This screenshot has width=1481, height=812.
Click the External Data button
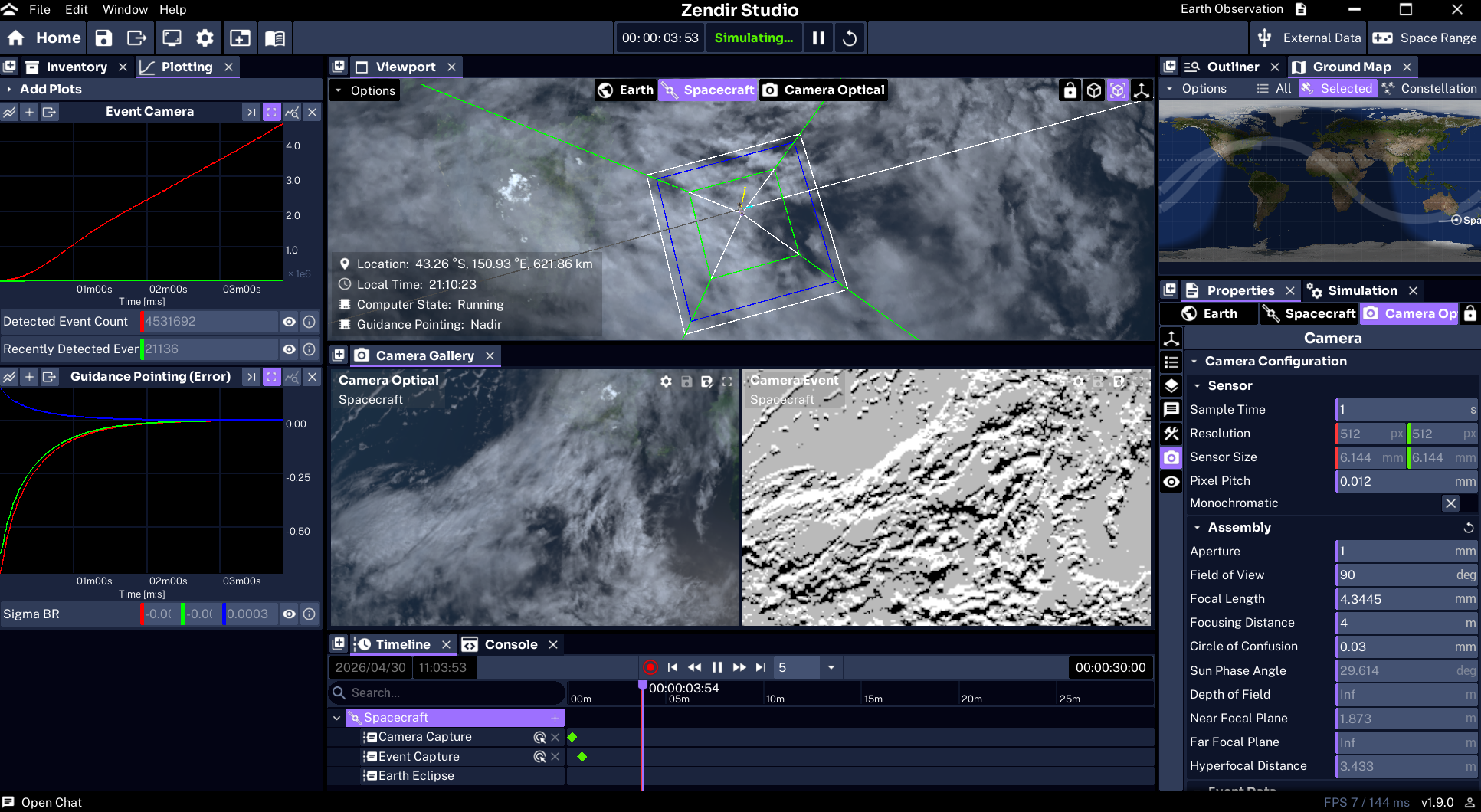click(x=1309, y=38)
